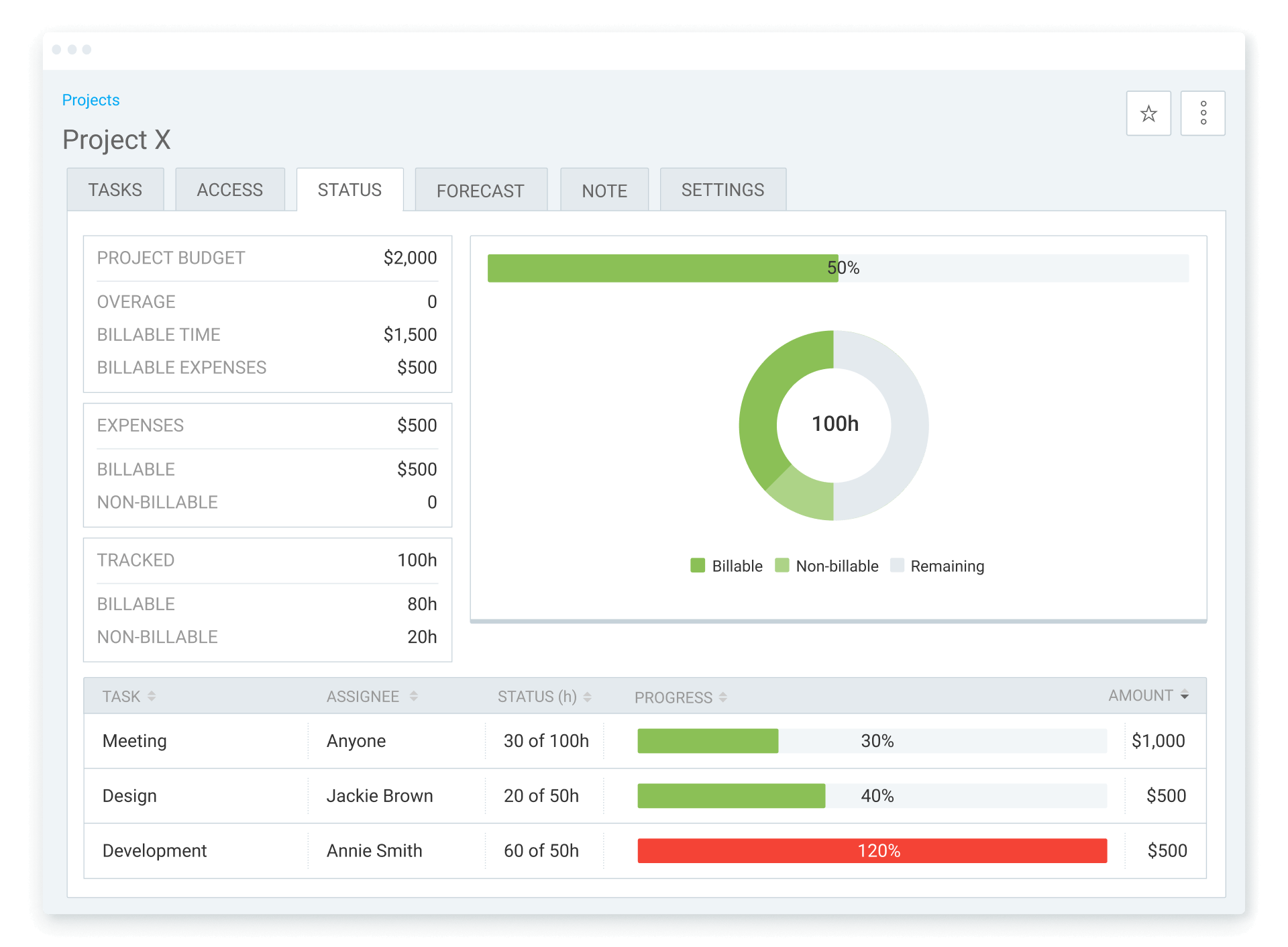
Task: Click the Billable legend color square
Action: pyautogui.click(x=698, y=565)
